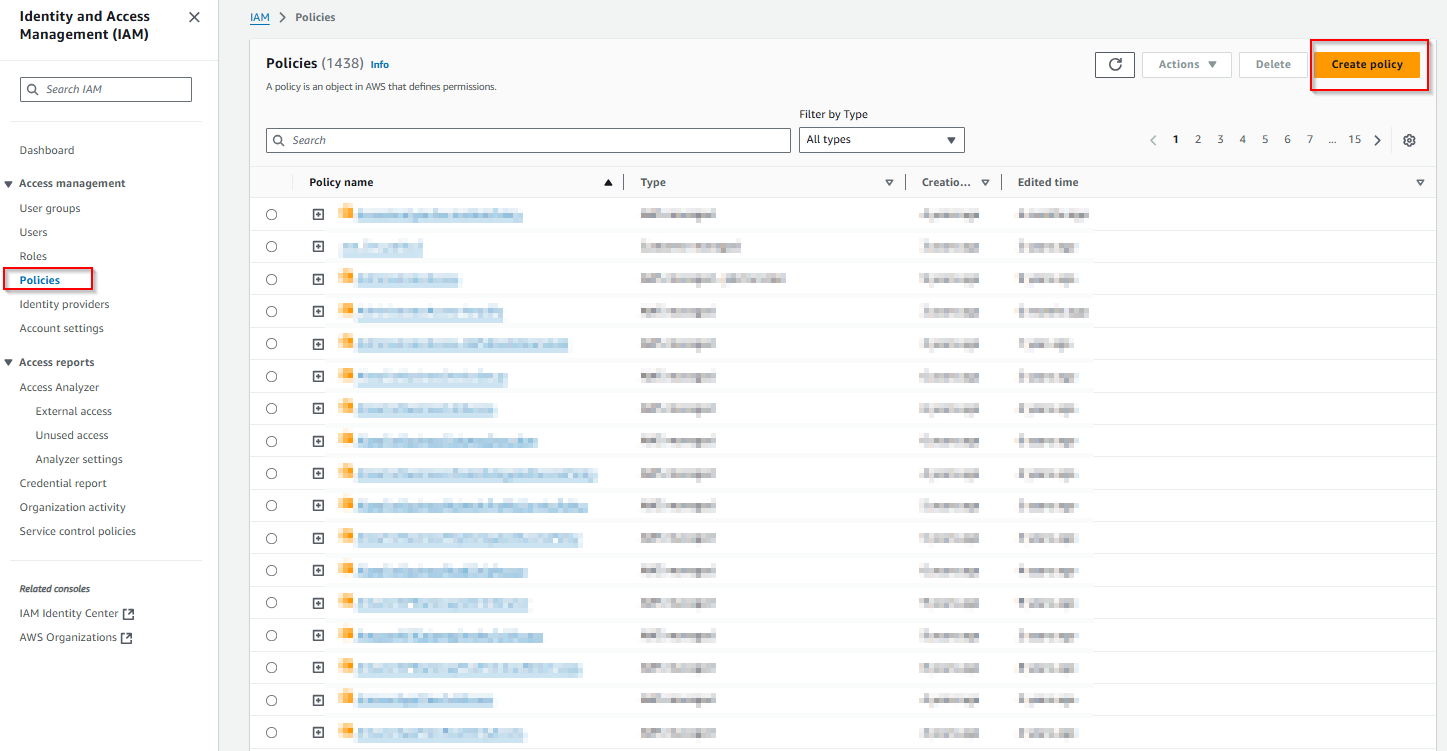Click sort arrow on Creation time column
Image resolution: width=1447 pixels, height=751 pixels.
point(985,183)
